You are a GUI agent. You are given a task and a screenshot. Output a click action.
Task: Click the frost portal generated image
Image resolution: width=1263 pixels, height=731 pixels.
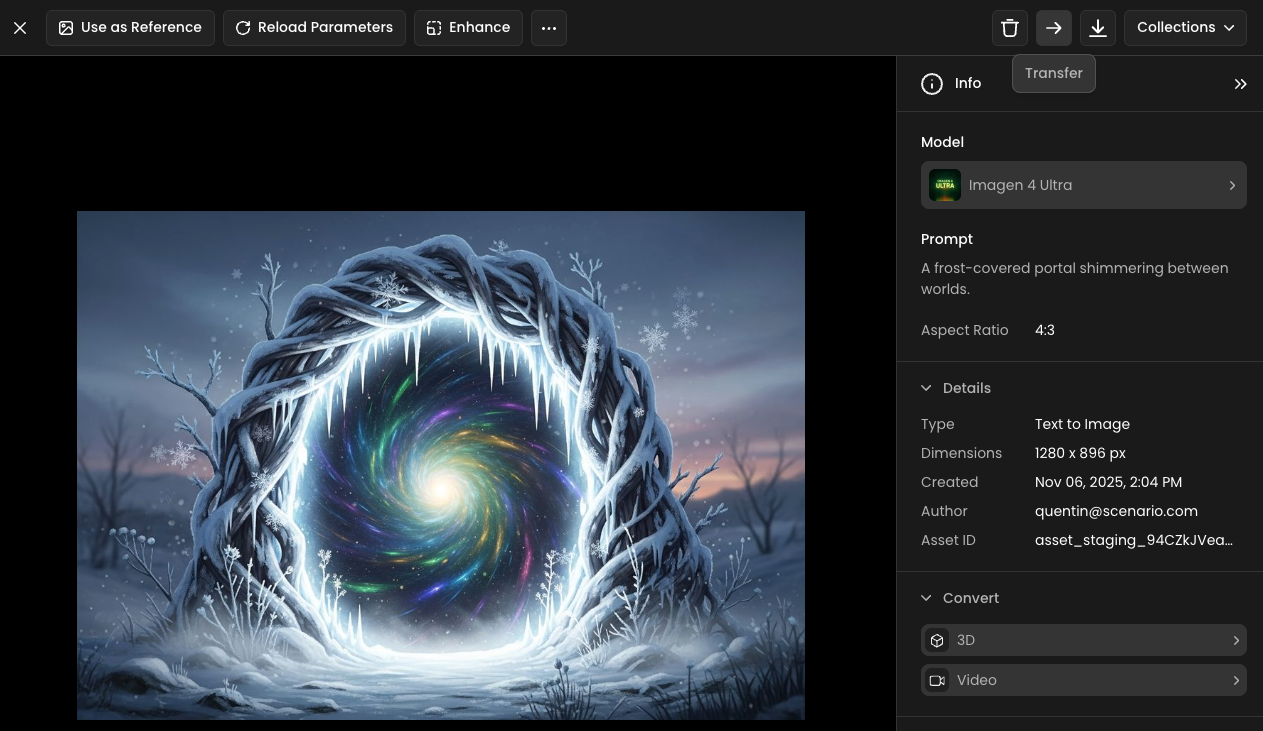coord(441,465)
